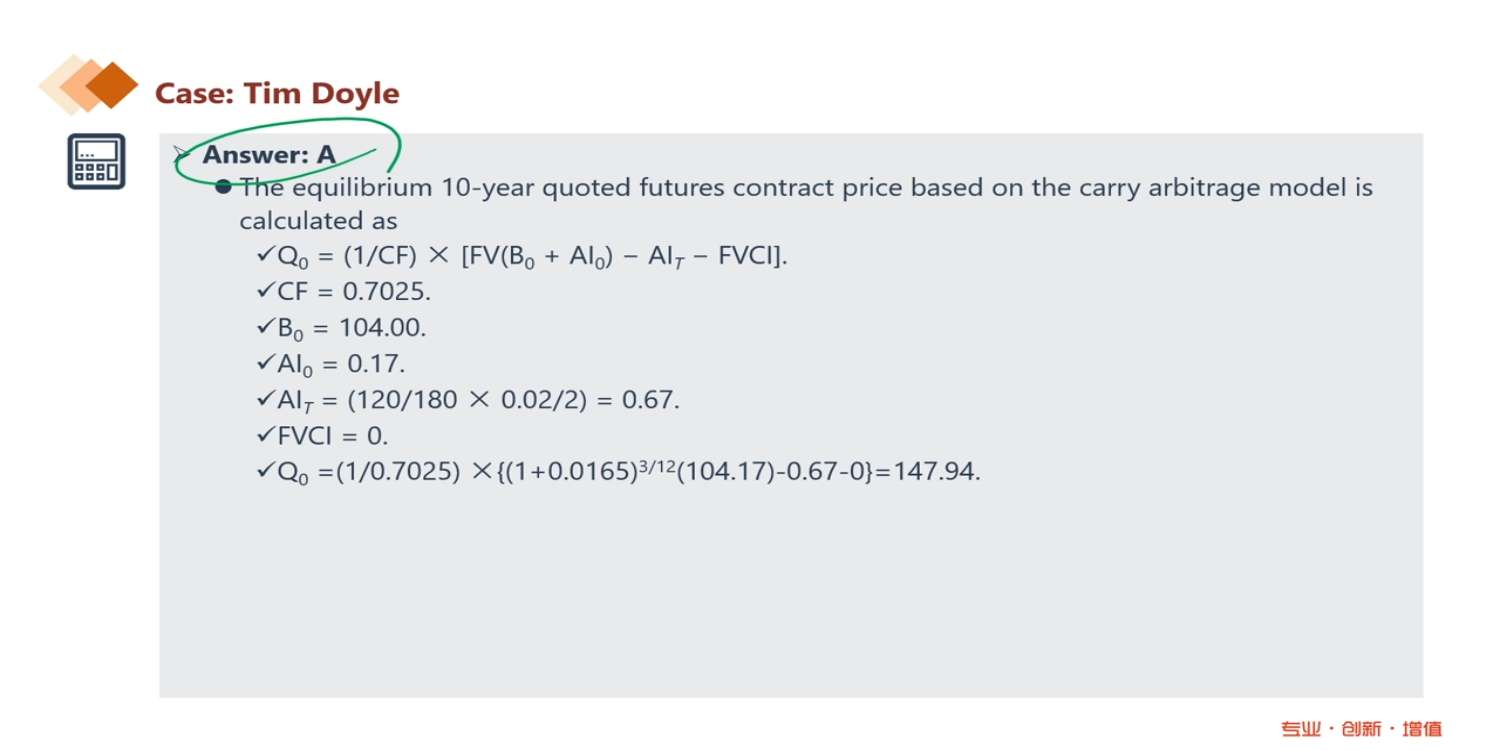Click the Chinese slogan watermark at bottom right
The height and width of the screenshot is (750, 1500).
coord(1361,729)
